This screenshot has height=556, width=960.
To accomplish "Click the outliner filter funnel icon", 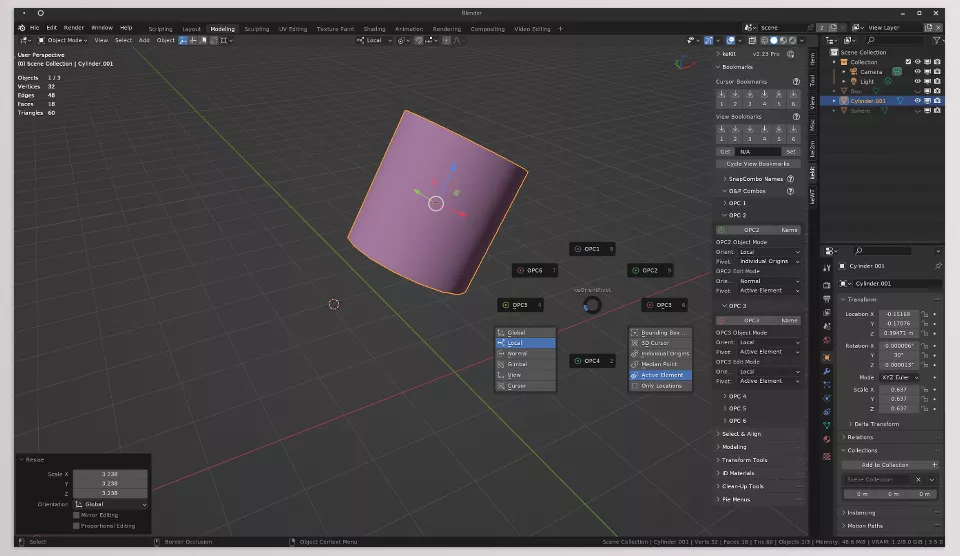I will [936, 40].
